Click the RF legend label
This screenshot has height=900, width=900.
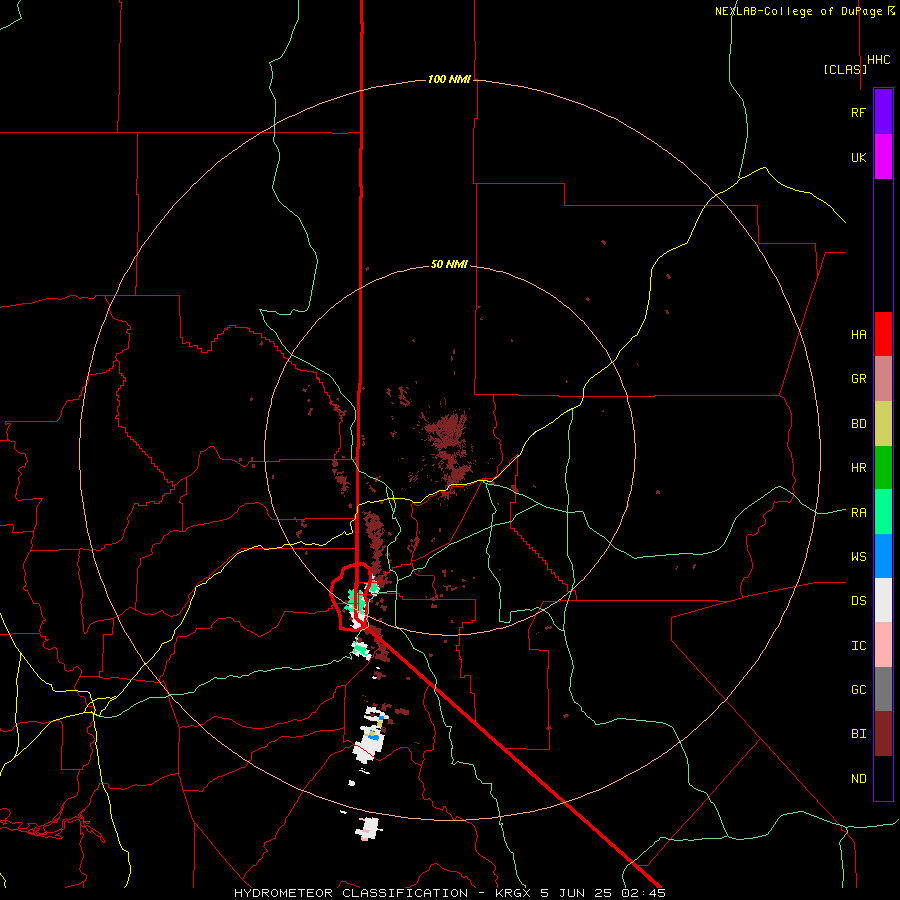pyautogui.click(x=858, y=112)
